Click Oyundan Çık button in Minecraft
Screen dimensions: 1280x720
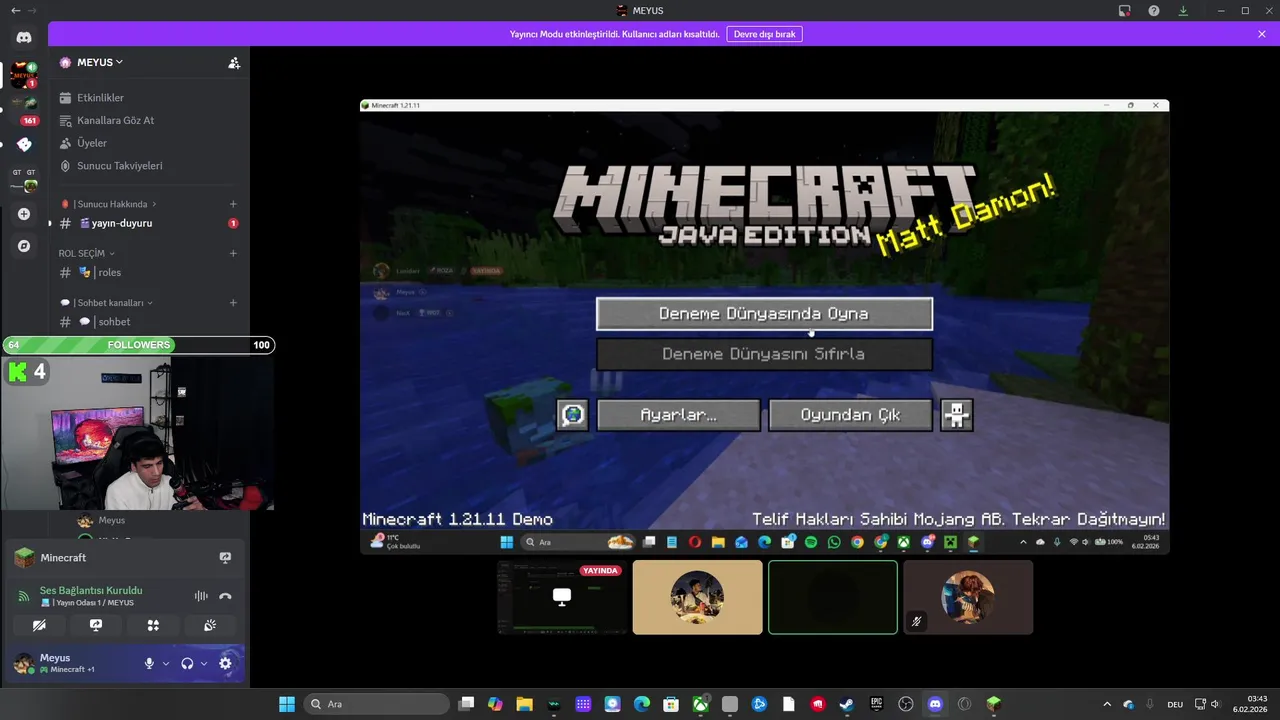(850, 415)
